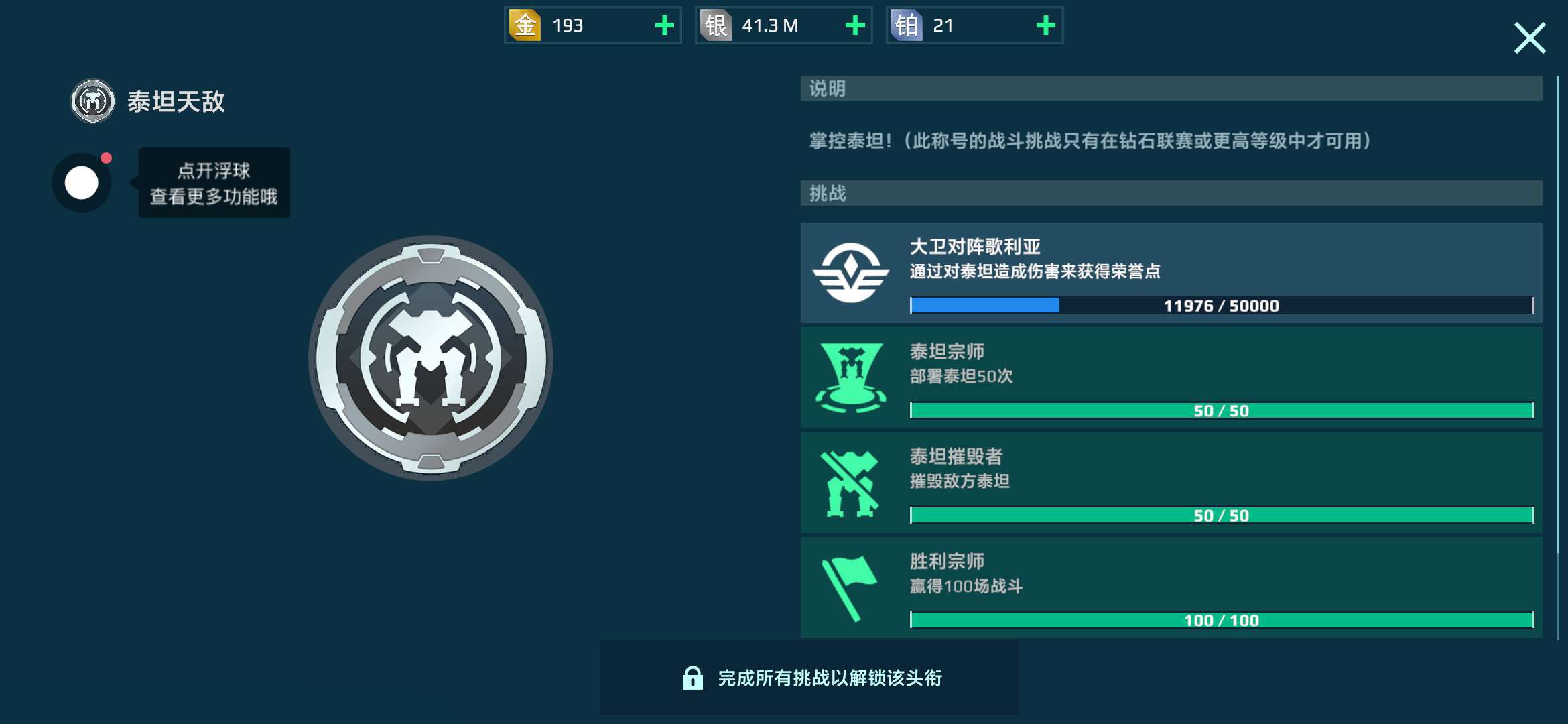The image size is (1568, 724).
Task: Add more silver with the plus button
Action: pyautogui.click(x=855, y=25)
